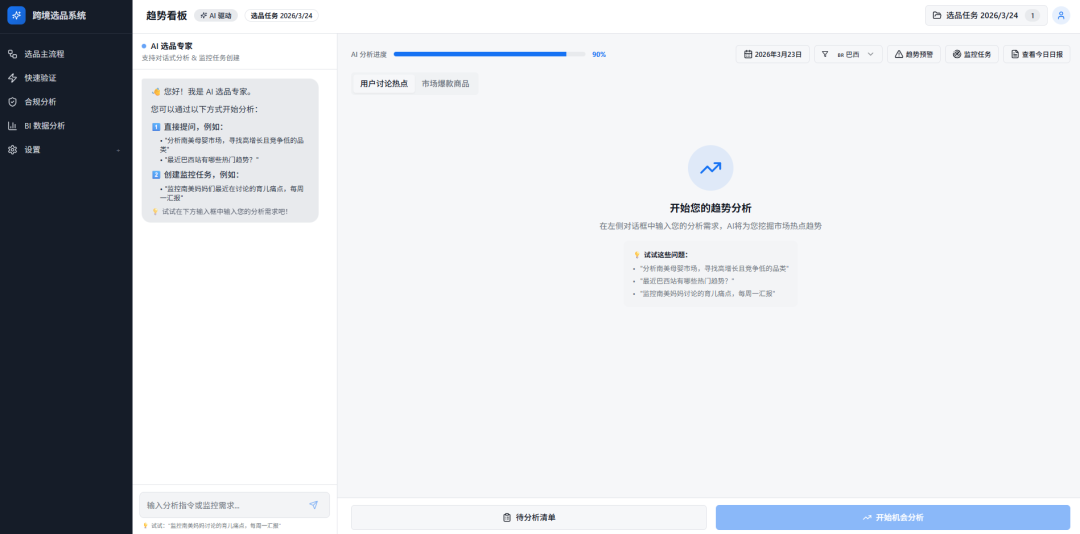Viewport: 1080px width, 534px height.
Task: Expand the 设置 menu chevron
Action: point(118,150)
